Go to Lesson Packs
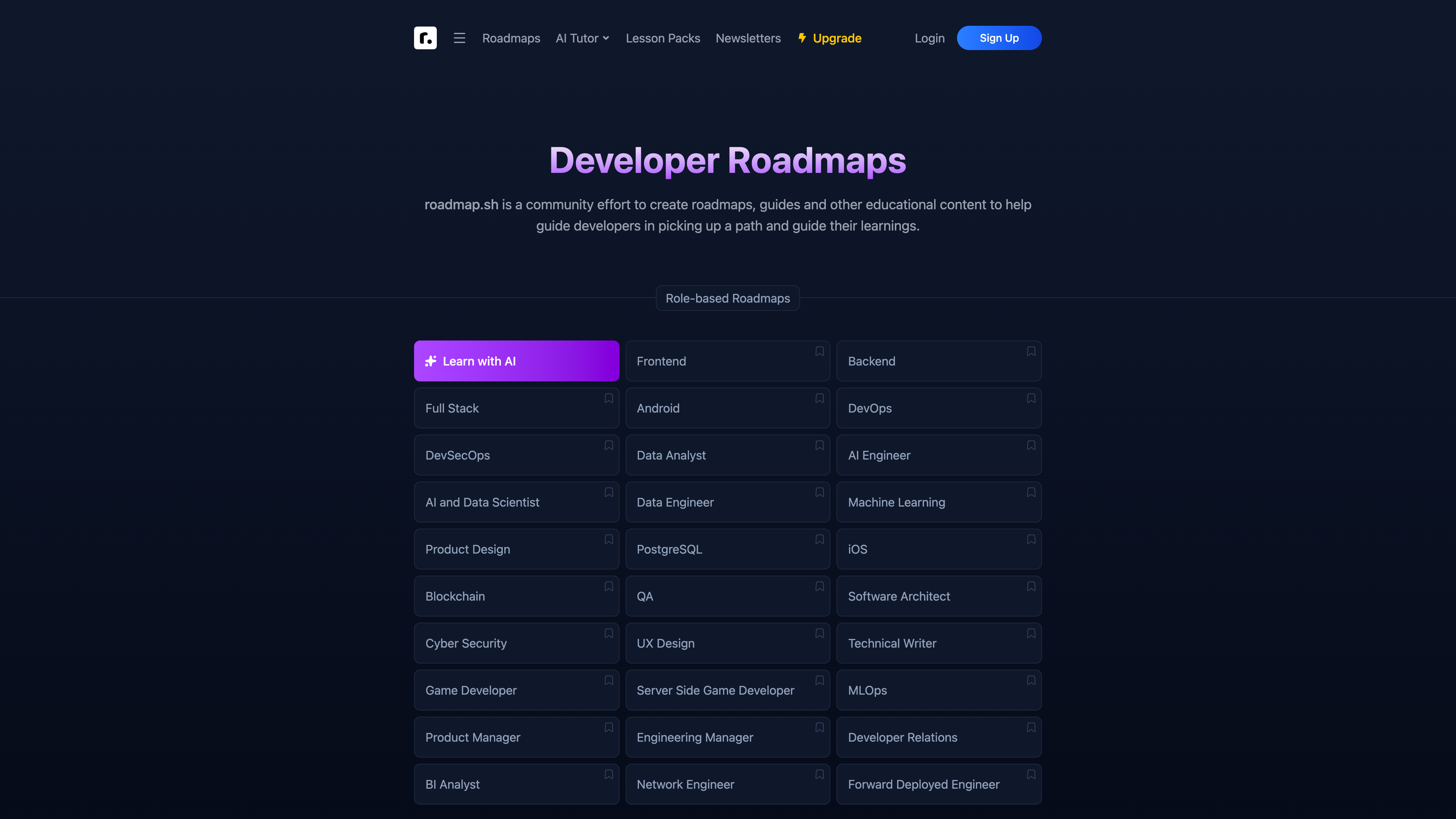The width and height of the screenshot is (1456, 819). (x=663, y=38)
